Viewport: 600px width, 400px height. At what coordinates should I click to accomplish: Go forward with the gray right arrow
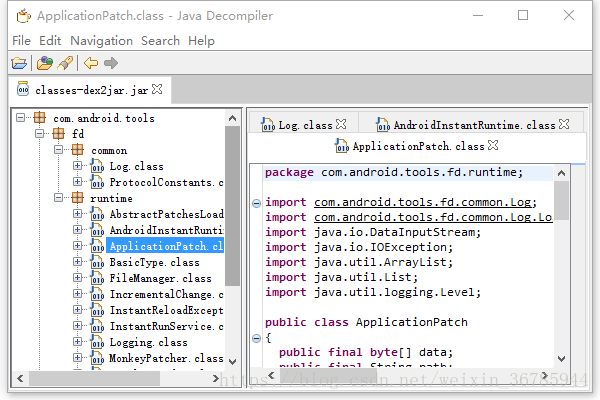click(111, 63)
